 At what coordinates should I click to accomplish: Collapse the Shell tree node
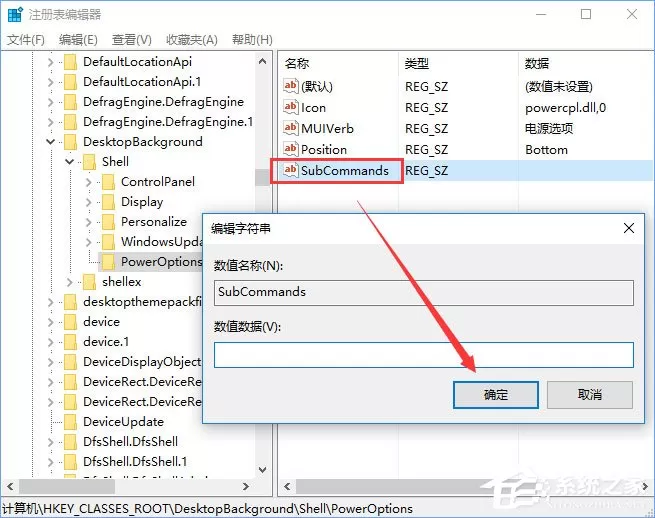(x=70, y=162)
